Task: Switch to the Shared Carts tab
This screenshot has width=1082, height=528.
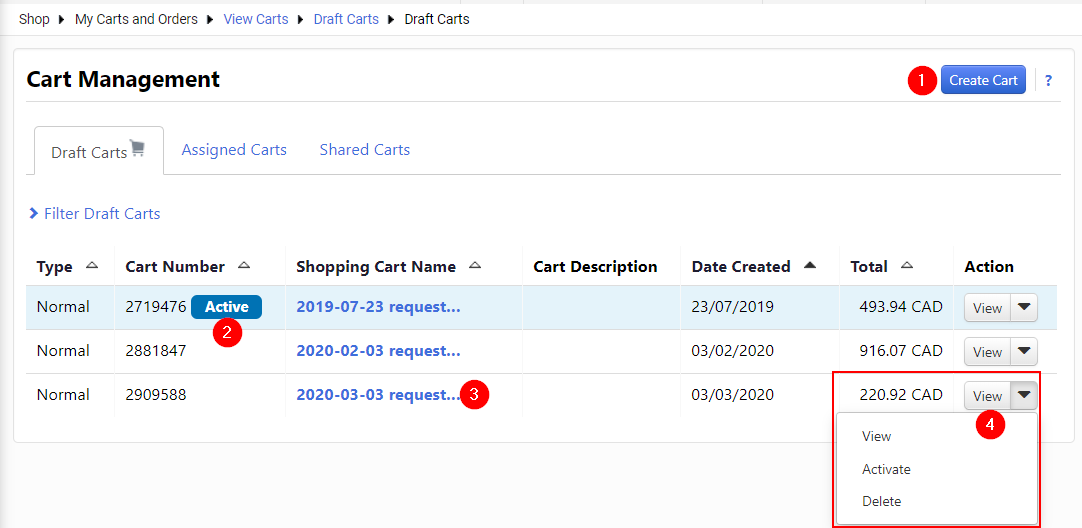Action: pyautogui.click(x=364, y=150)
